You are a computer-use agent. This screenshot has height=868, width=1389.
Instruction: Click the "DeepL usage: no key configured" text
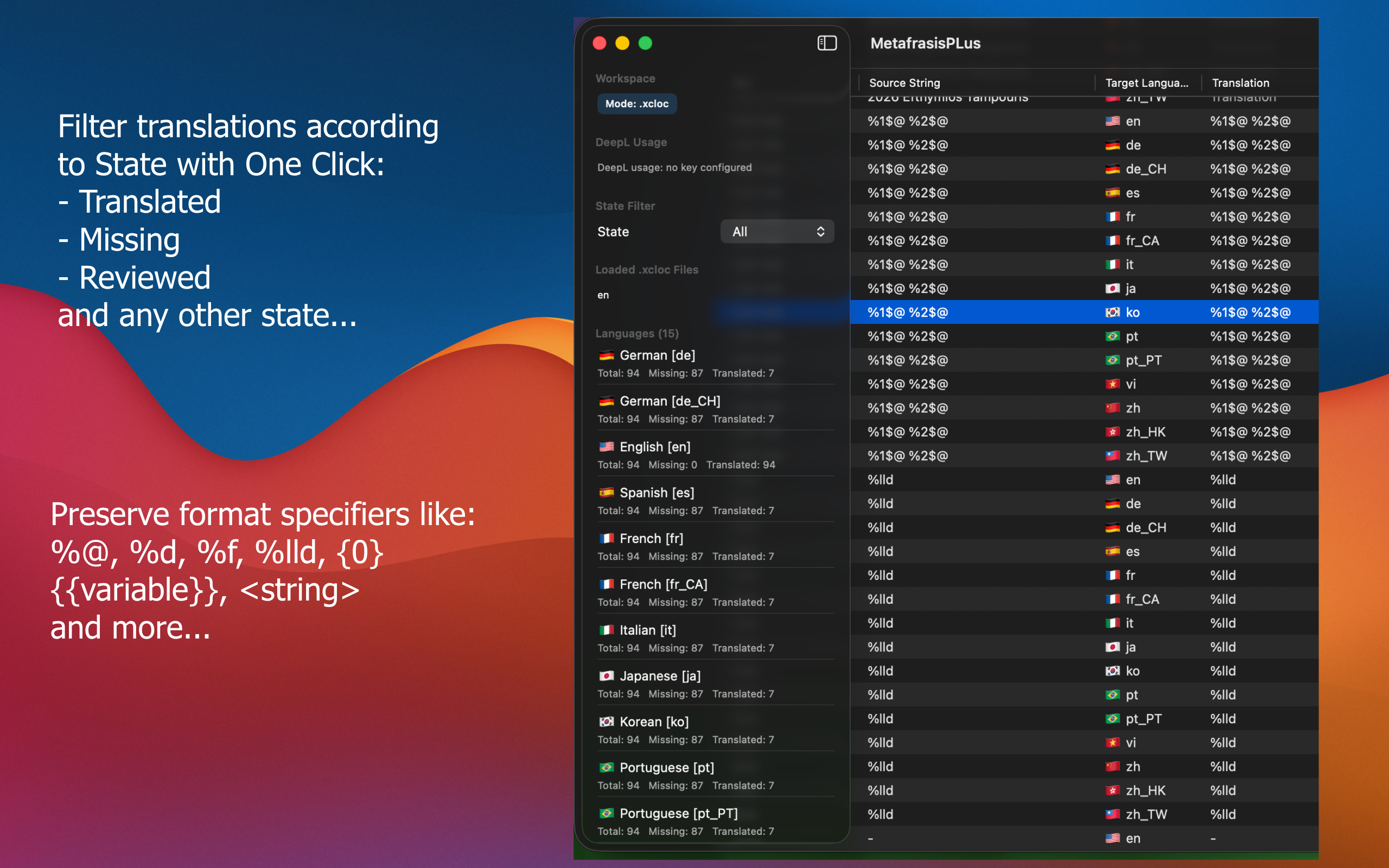point(674,168)
